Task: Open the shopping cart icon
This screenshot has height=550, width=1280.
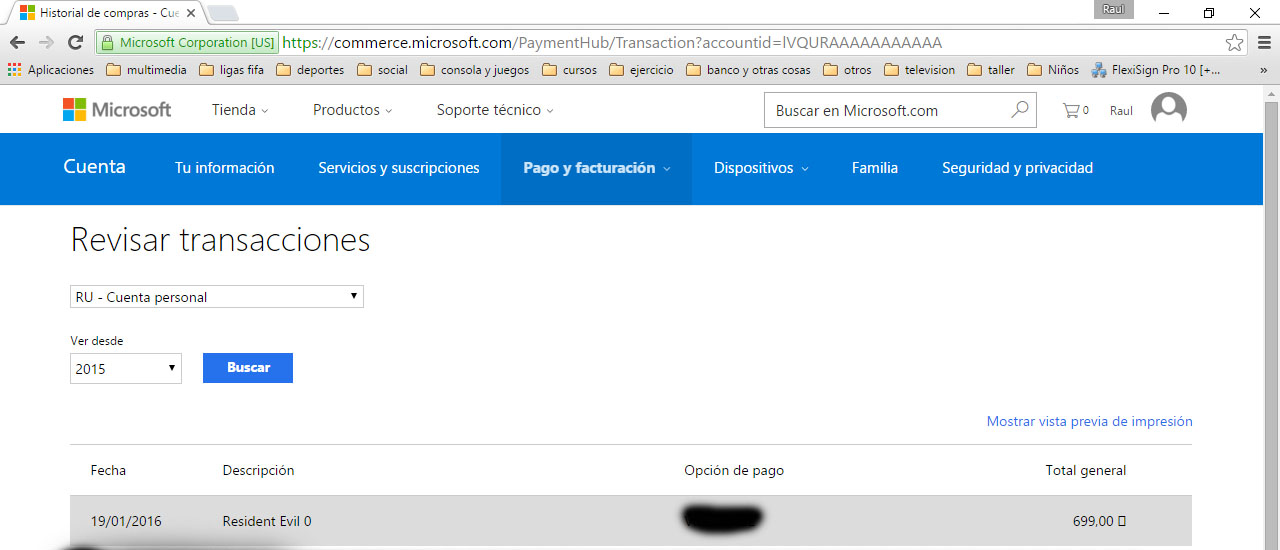Action: point(1071,110)
